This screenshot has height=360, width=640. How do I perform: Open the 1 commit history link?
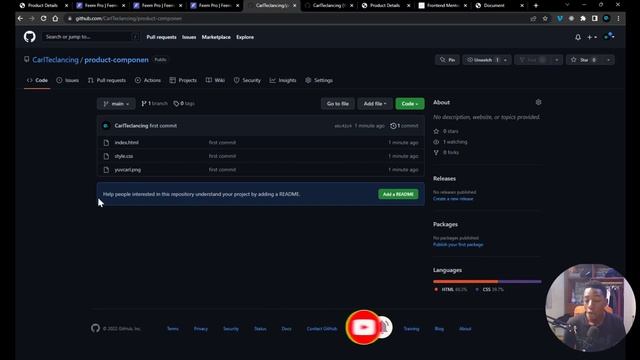404,126
